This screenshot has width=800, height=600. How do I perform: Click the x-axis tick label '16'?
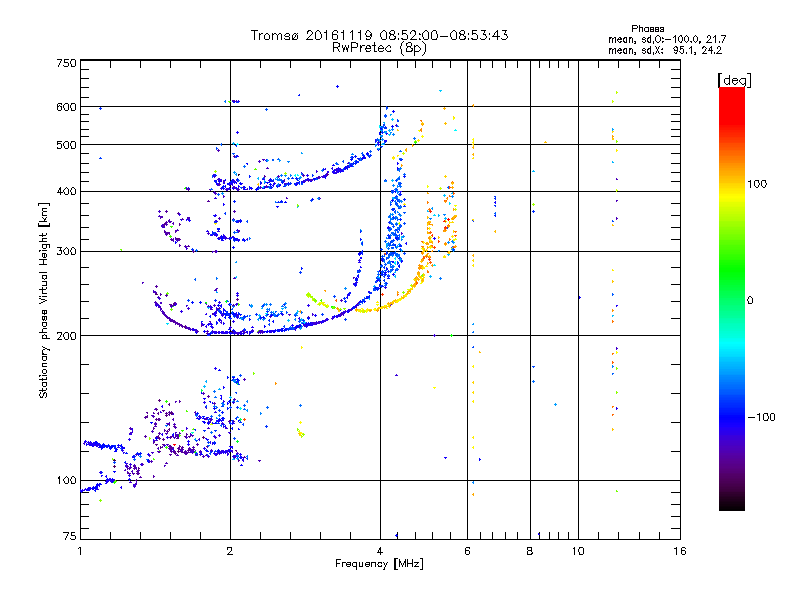[680, 551]
